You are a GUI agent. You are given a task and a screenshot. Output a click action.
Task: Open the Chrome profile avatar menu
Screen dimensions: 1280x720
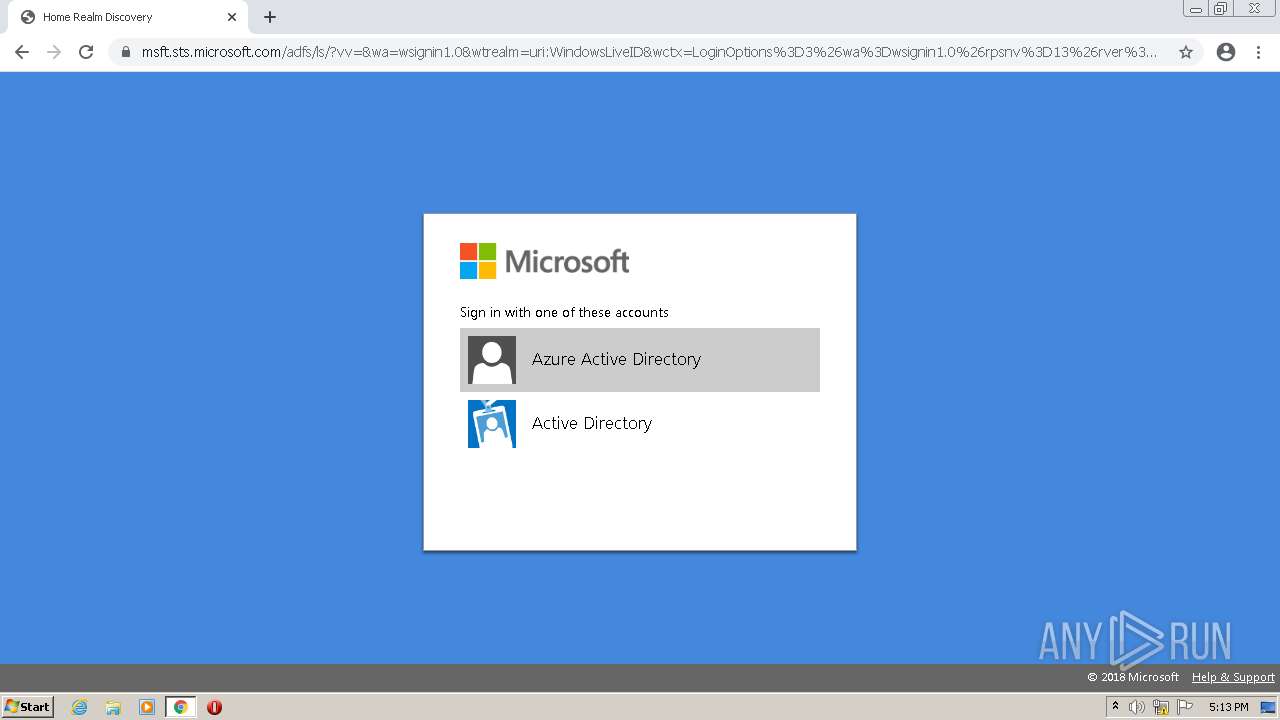(1226, 52)
